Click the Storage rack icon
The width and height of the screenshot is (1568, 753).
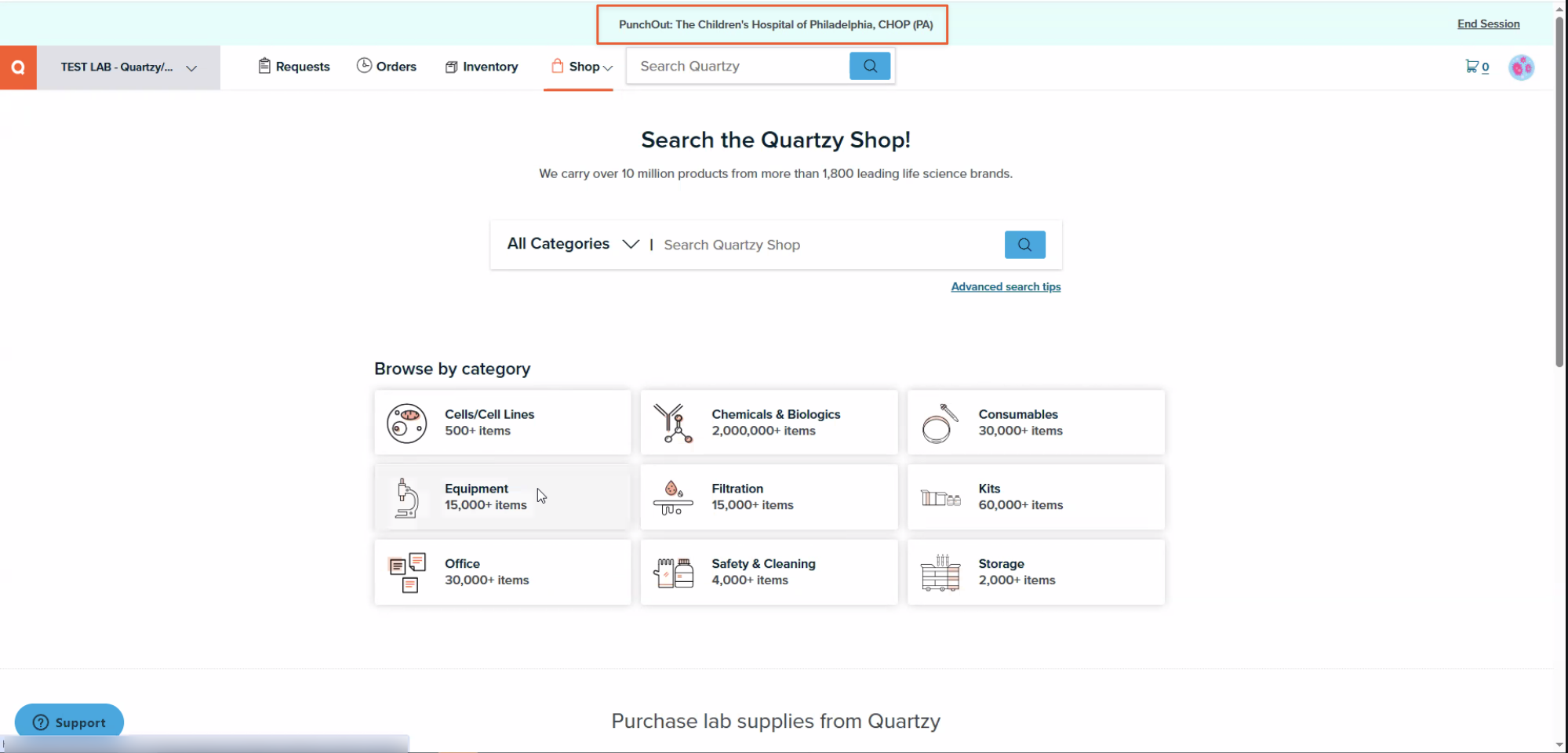point(940,573)
